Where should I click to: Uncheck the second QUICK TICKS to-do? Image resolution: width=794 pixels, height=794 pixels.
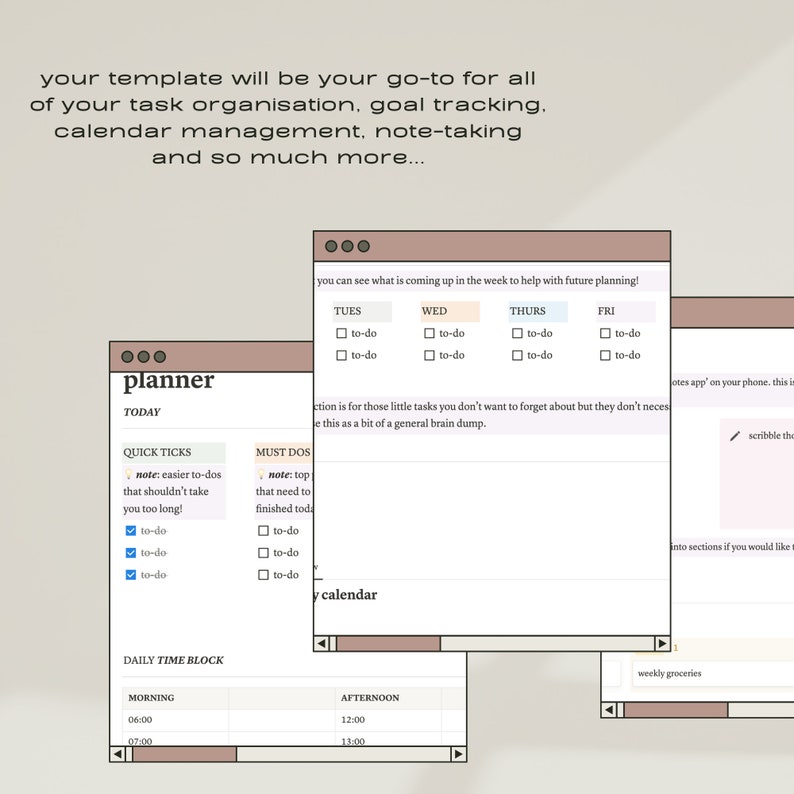click(x=131, y=552)
